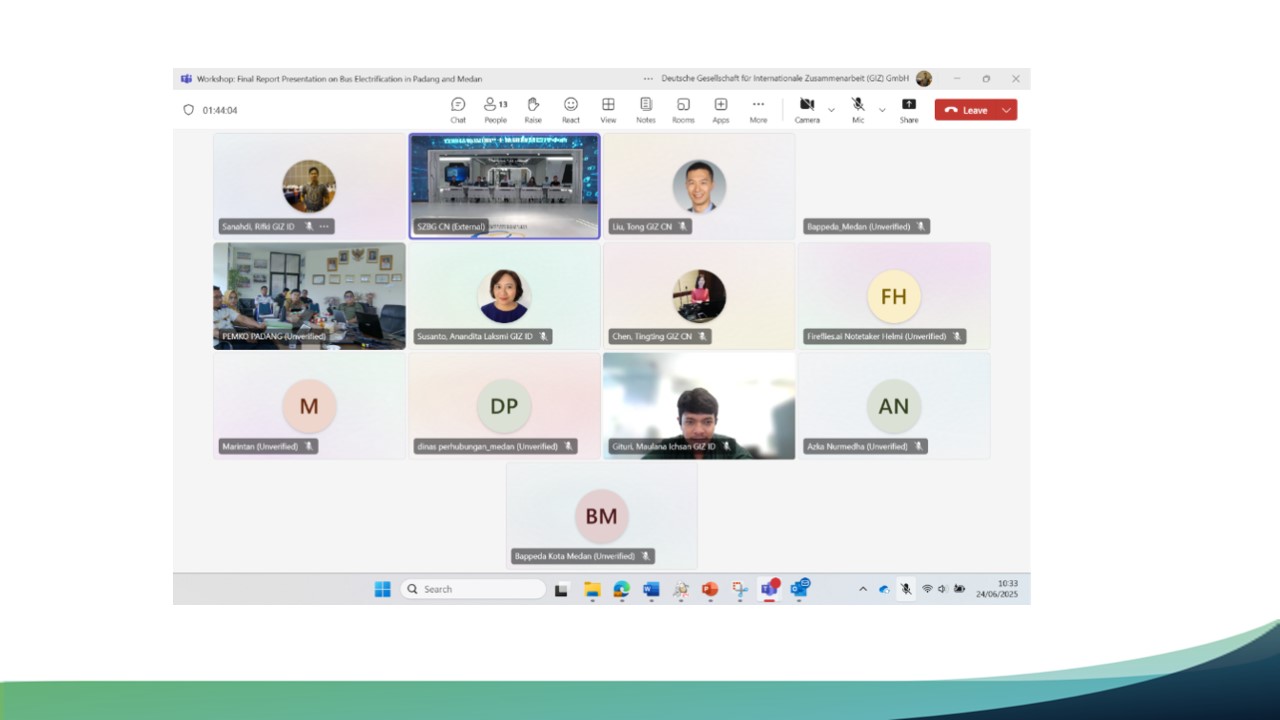Click the Windows taskbar Search box

473,589
